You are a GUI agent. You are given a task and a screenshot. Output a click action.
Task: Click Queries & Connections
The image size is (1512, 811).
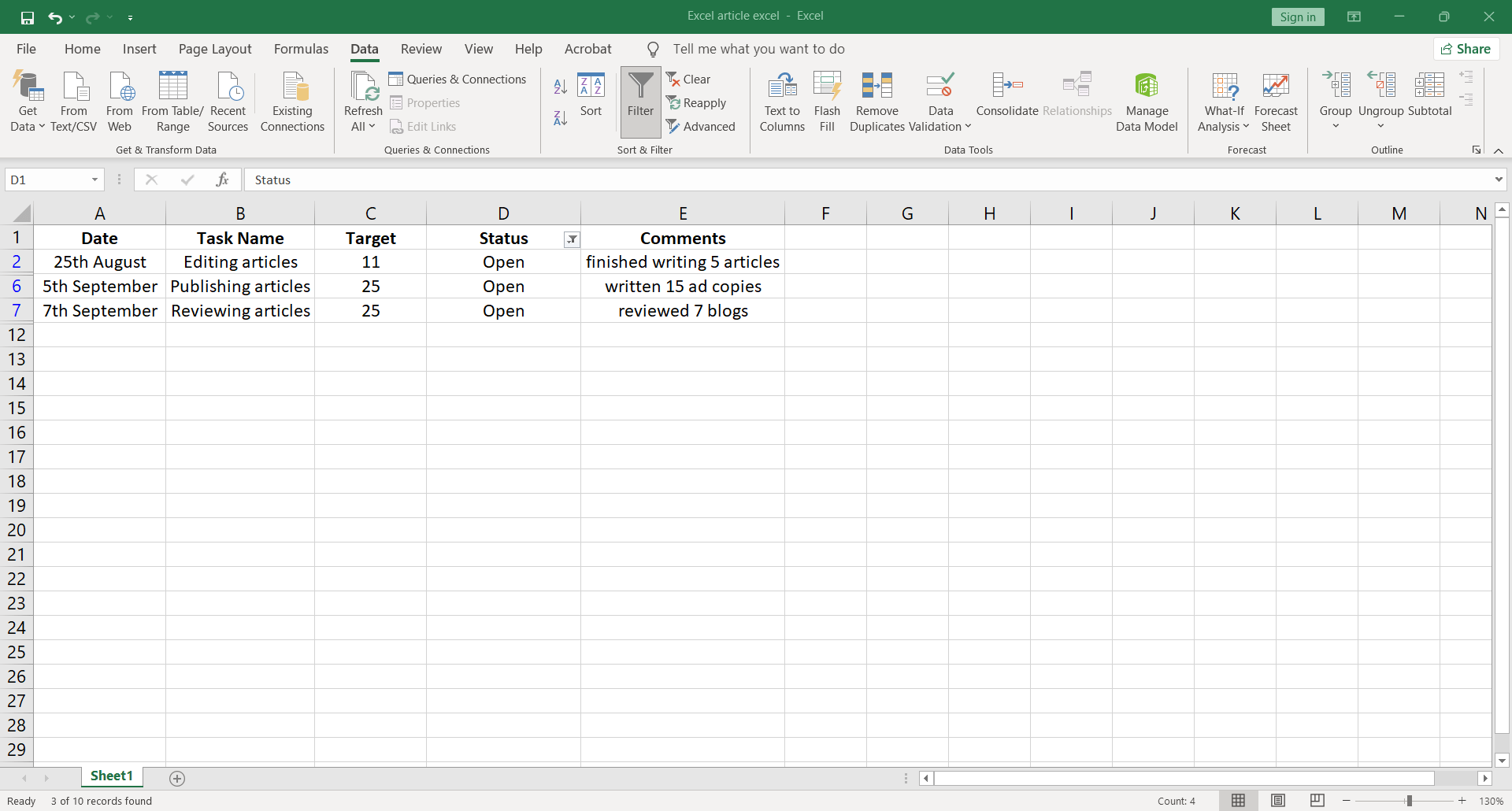[458, 79]
